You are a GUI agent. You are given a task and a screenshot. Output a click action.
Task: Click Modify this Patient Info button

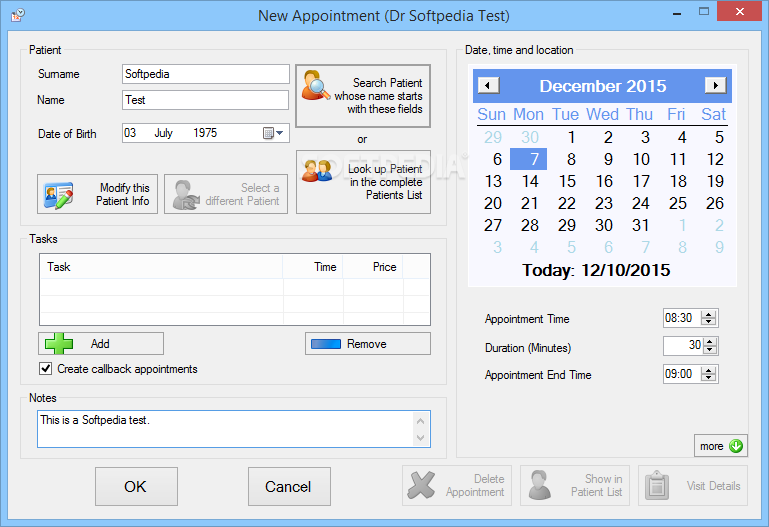click(x=97, y=194)
